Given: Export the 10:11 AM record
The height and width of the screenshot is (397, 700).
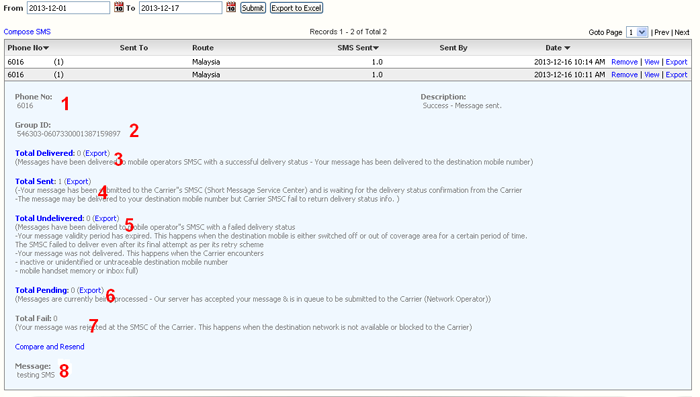Looking at the screenshot, I should [676, 75].
